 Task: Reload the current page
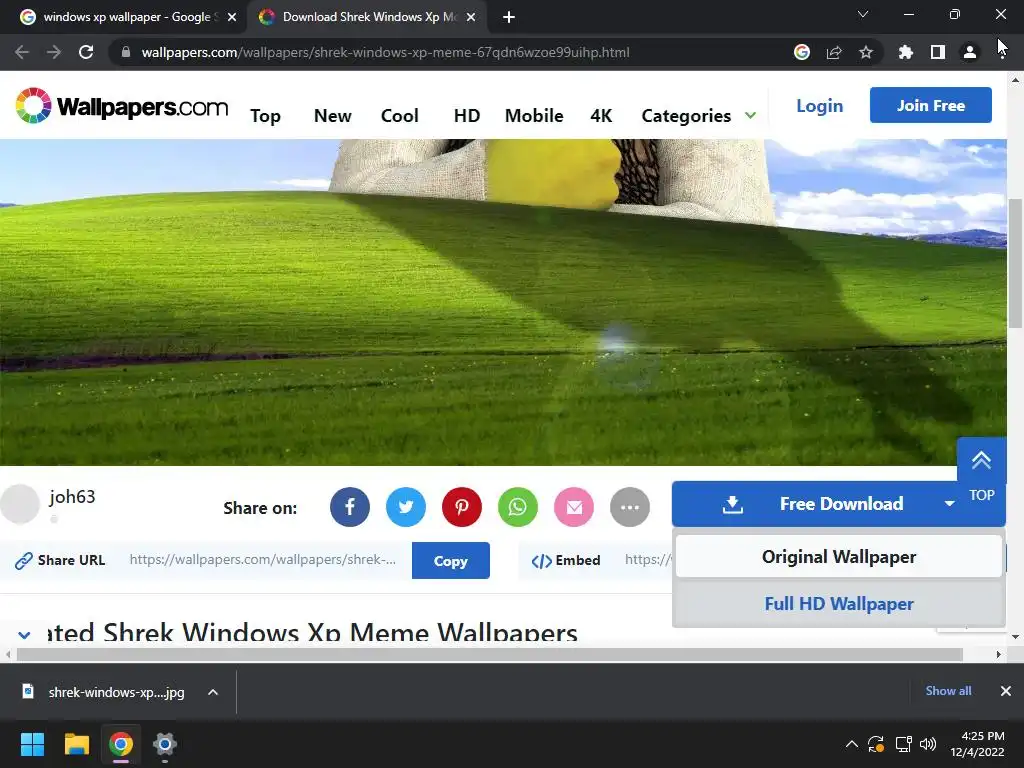(x=86, y=52)
